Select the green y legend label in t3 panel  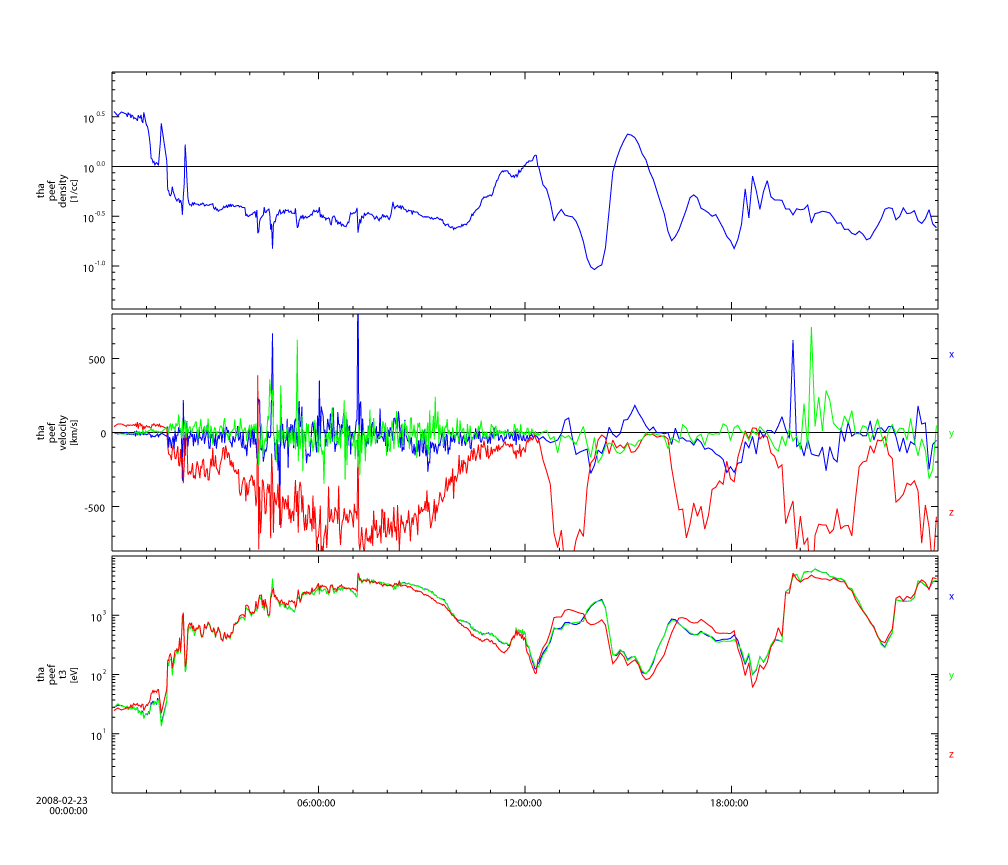pos(951,676)
